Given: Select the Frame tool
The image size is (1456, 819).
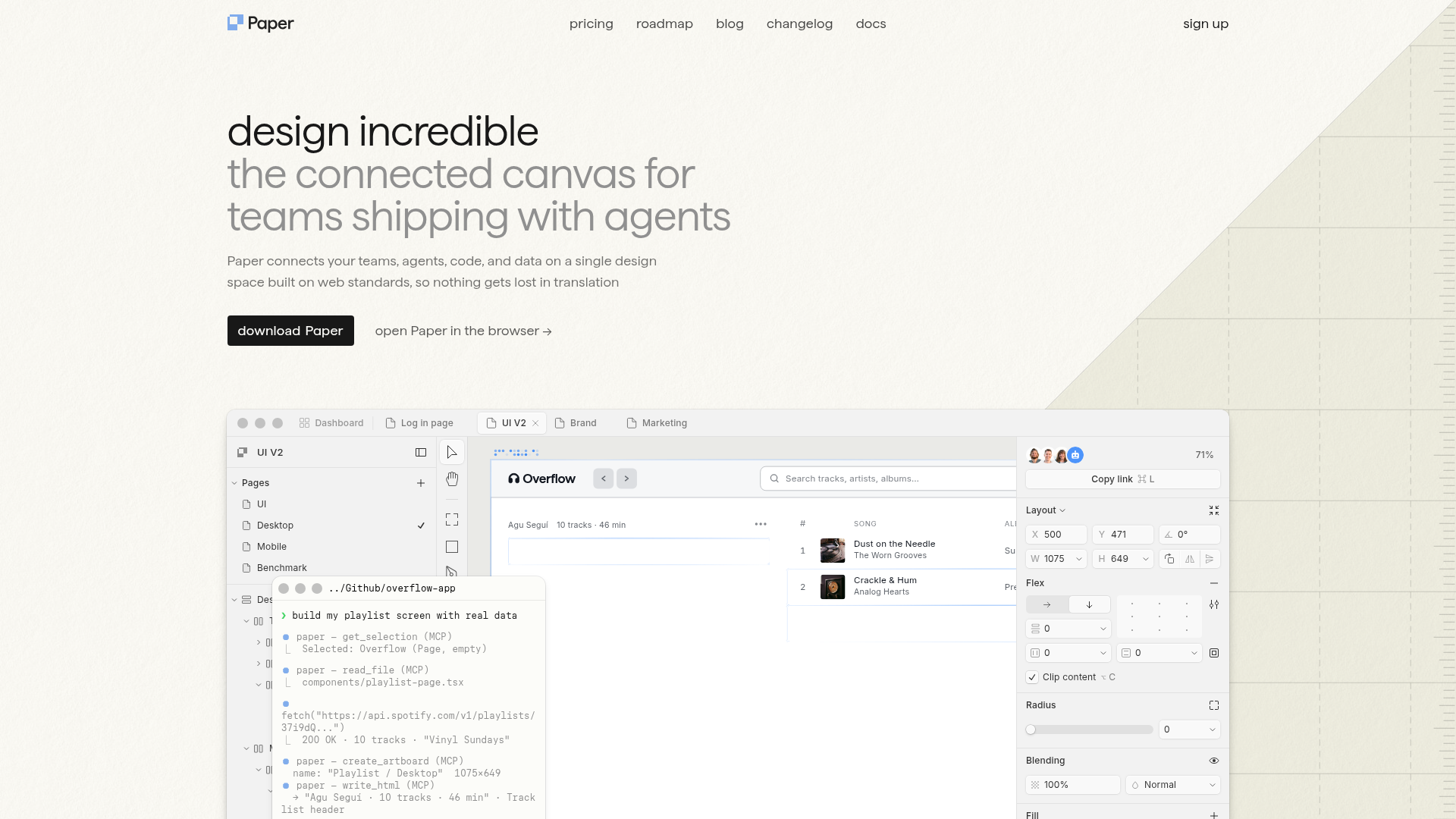Looking at the screenshot, I should point(452,519).
